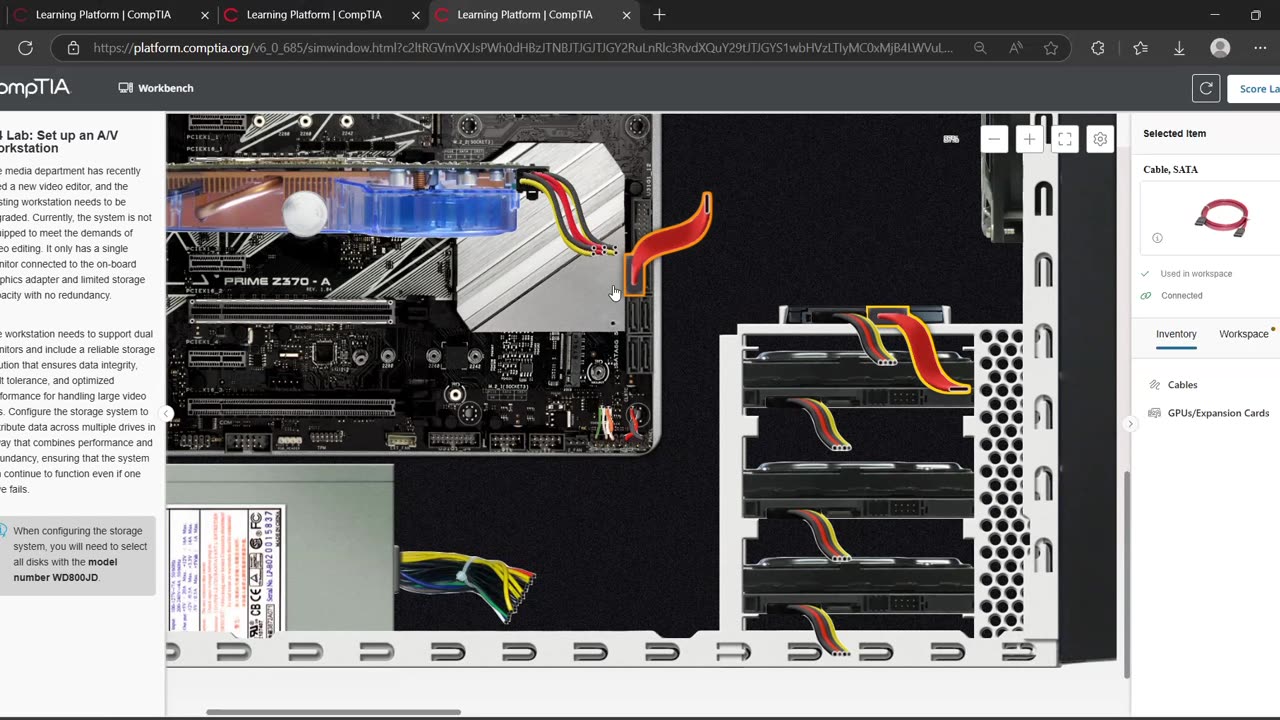Click the Used in workspace status
The height and width of the screenshot is (720, 1280).
1196,274
